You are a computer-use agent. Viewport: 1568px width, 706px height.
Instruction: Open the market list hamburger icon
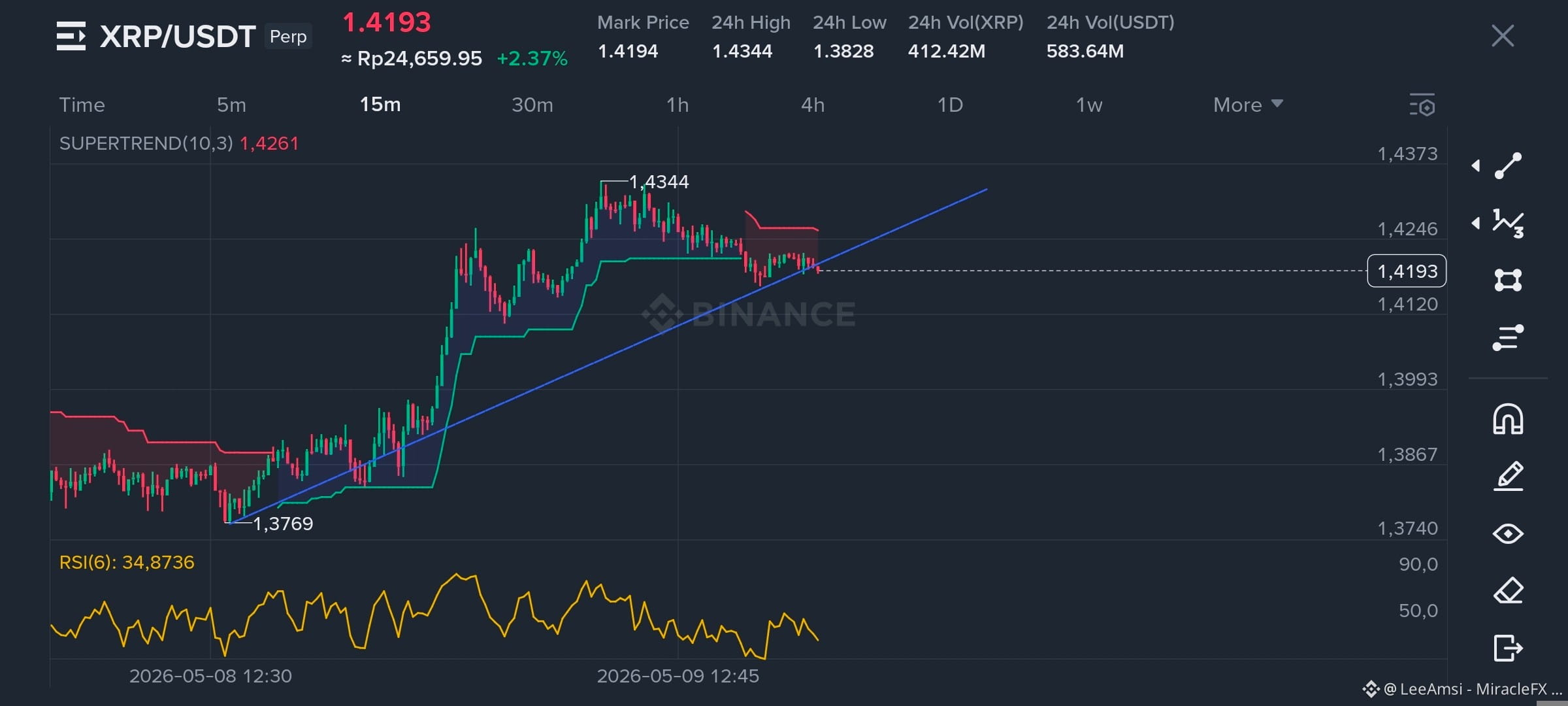pos(71,36)
